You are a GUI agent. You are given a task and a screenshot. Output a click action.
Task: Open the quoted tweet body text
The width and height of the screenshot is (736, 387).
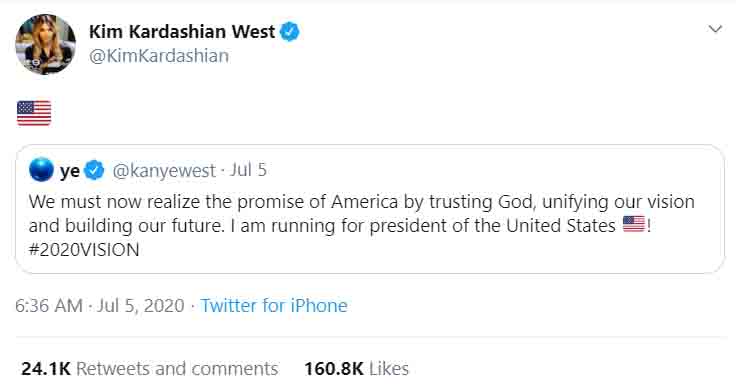[x=361, y=225]
